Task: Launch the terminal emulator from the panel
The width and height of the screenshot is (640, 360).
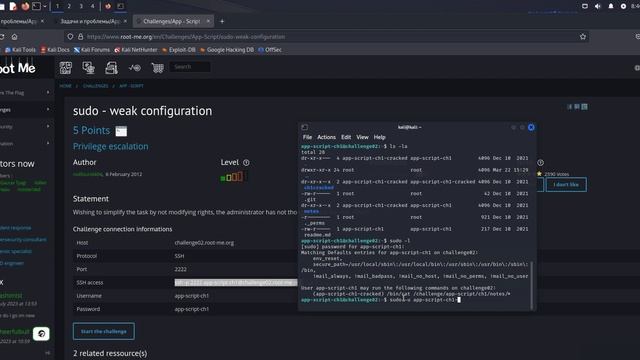Action: click(37, 6)
